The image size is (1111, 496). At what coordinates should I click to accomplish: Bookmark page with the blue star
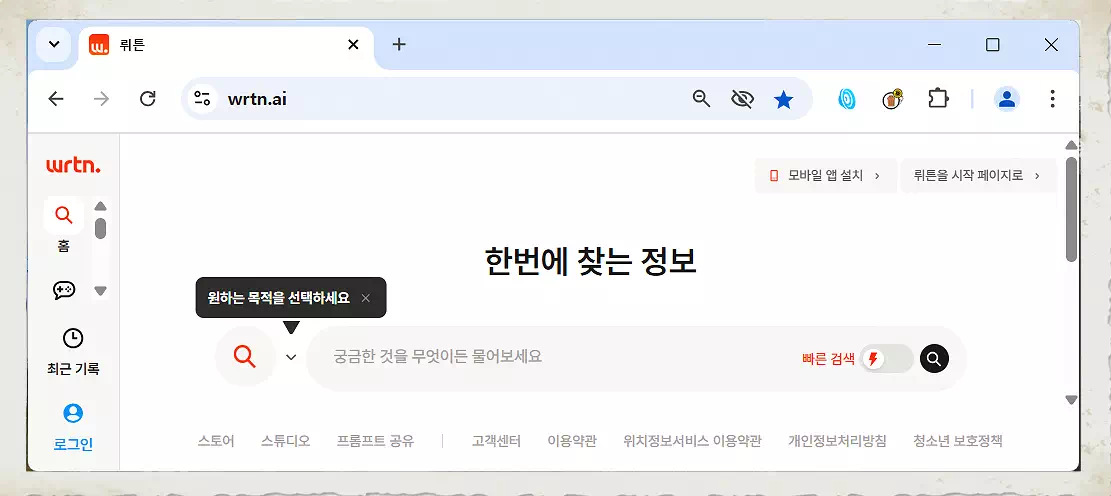(x=783, y=100)
